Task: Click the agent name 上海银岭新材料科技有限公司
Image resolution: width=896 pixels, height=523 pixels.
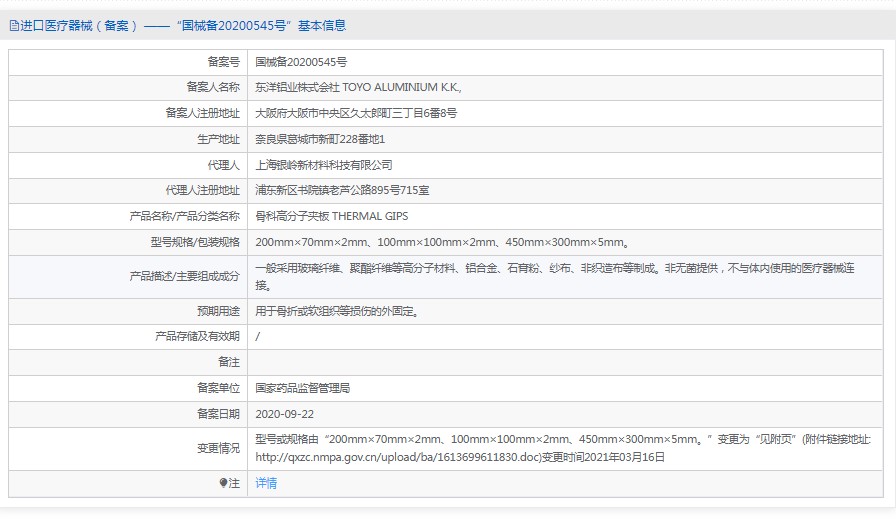Action: tap(324, 165)
